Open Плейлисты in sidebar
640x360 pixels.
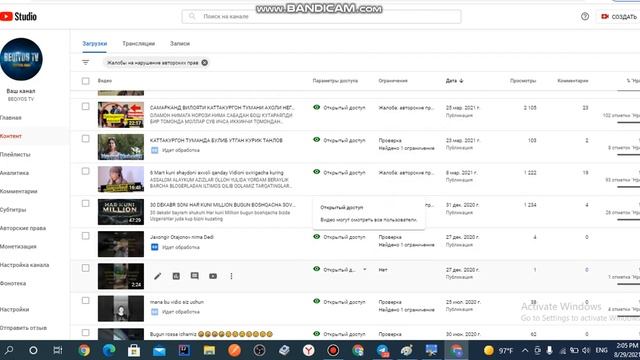click(15, 154)
